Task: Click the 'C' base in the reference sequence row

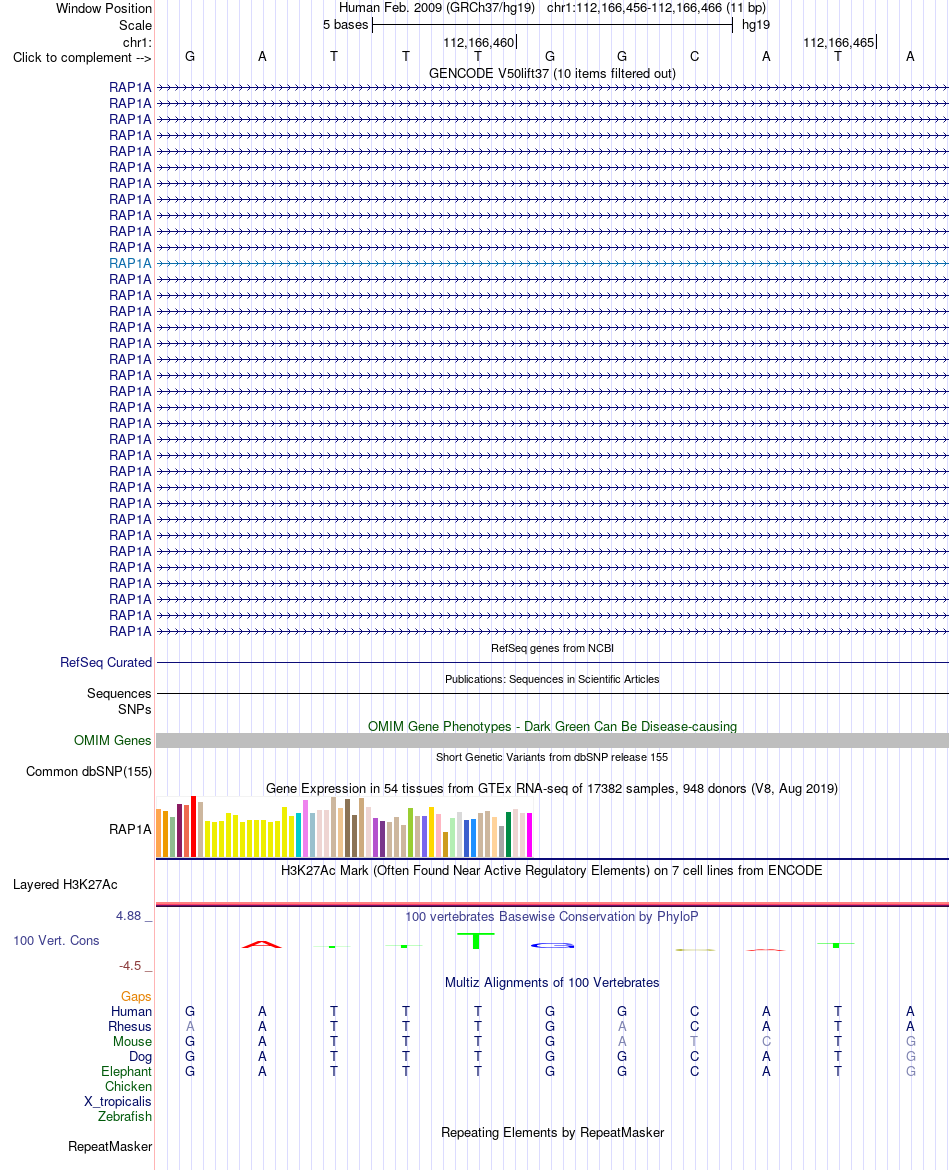Action: (x=694, y=57)
